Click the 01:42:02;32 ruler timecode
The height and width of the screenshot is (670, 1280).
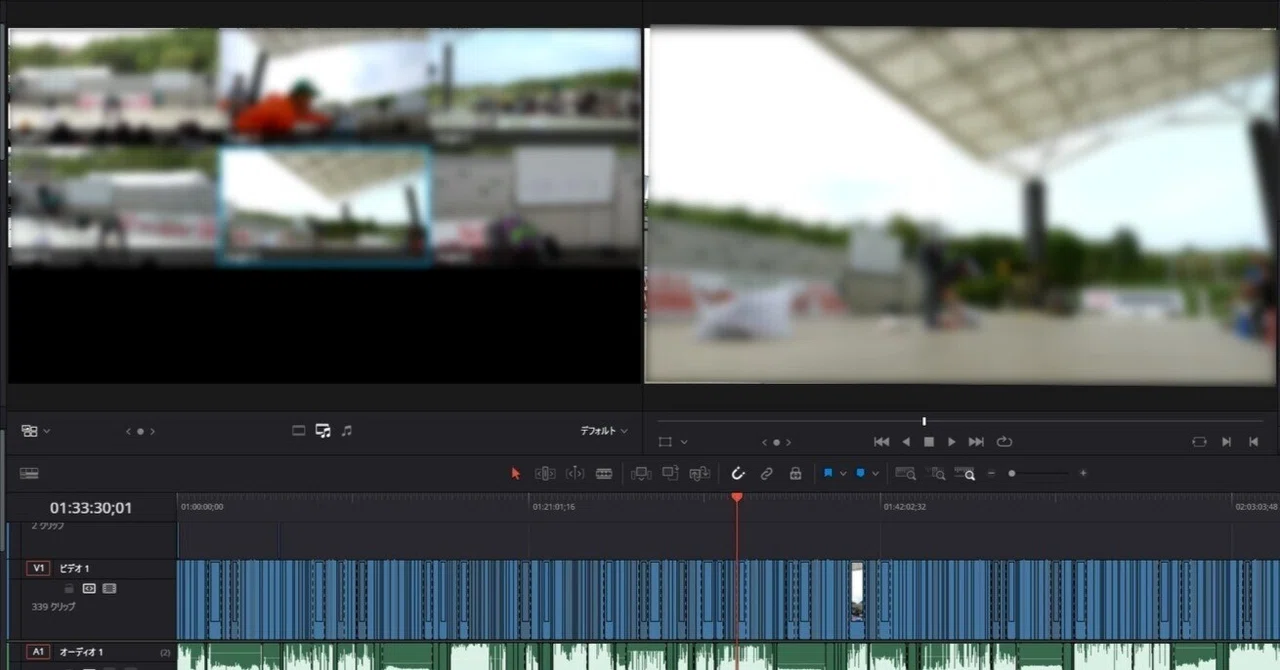pyautogui.click(x=905, y=507)
